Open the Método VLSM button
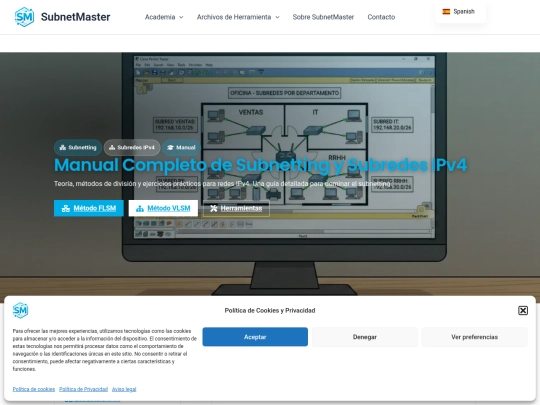The image size is (540, 405). pyautogui.click(x=163, y=208)
